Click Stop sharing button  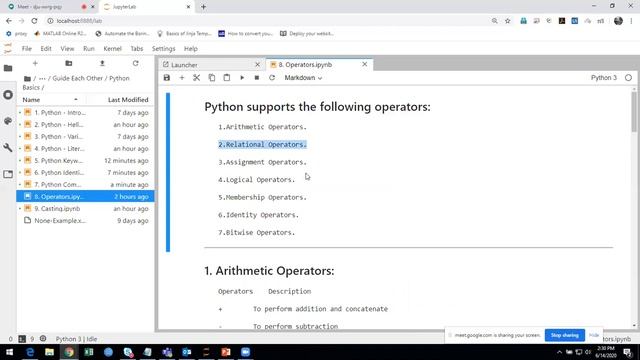coord(564,336)
